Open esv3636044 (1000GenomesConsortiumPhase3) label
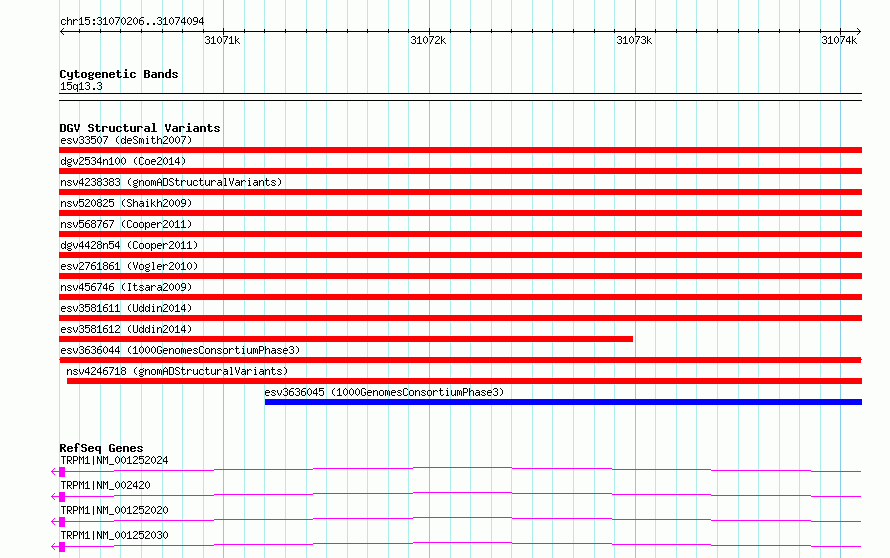 [x=180, y=350]
